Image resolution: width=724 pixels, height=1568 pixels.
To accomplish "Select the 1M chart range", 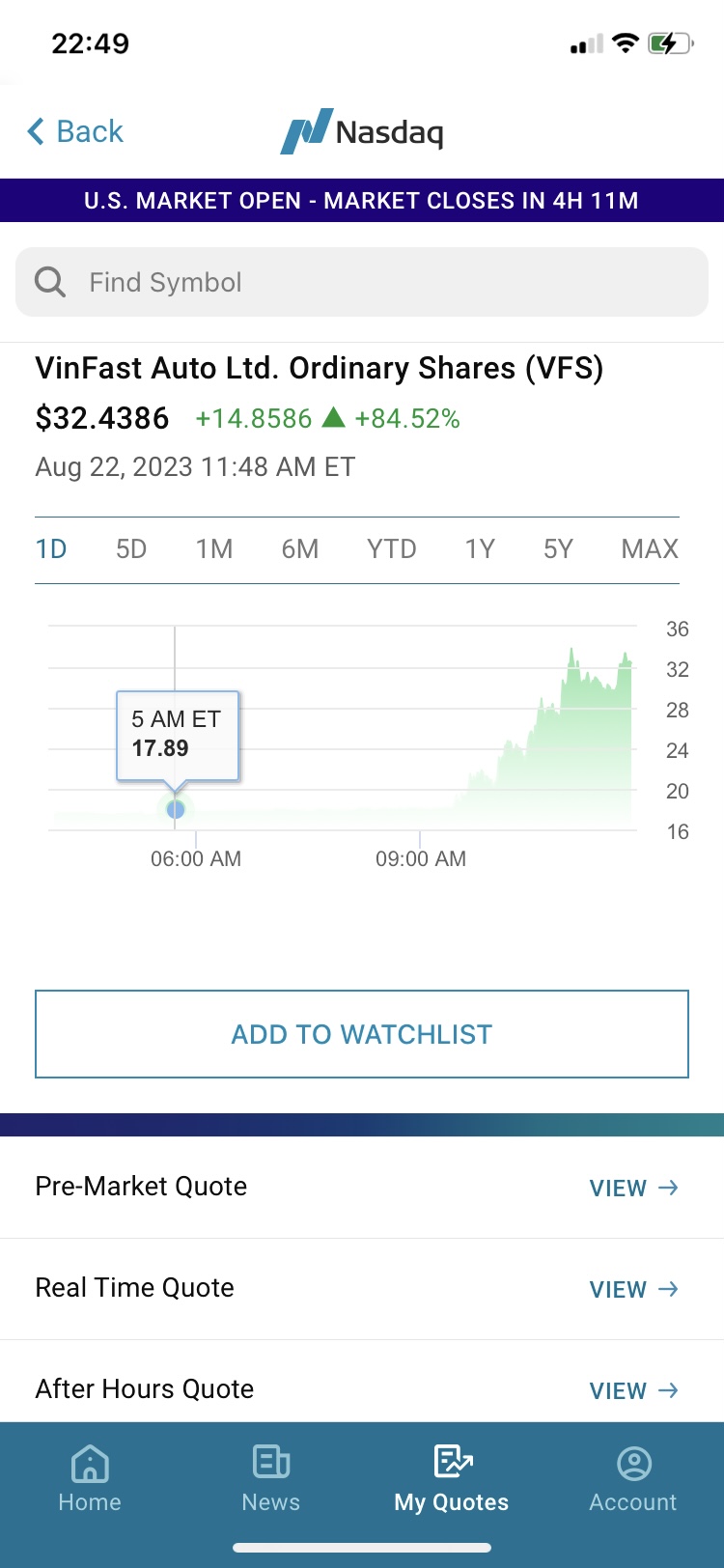I will pyautogui.click(x=214, y=549).
